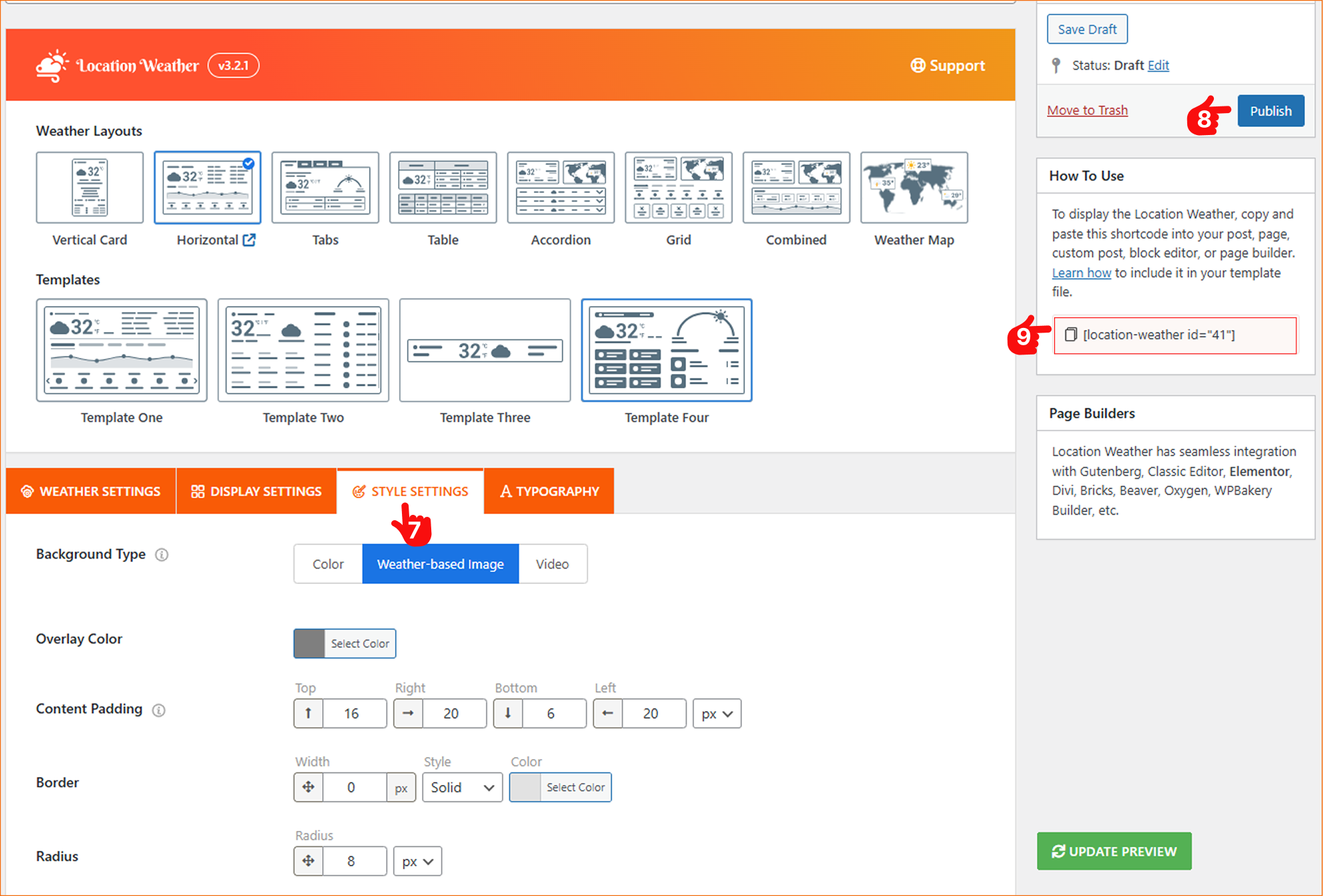Open Border Style Solid dropdown
Screen dimensions: 1323x896
[x=463, y=787]
